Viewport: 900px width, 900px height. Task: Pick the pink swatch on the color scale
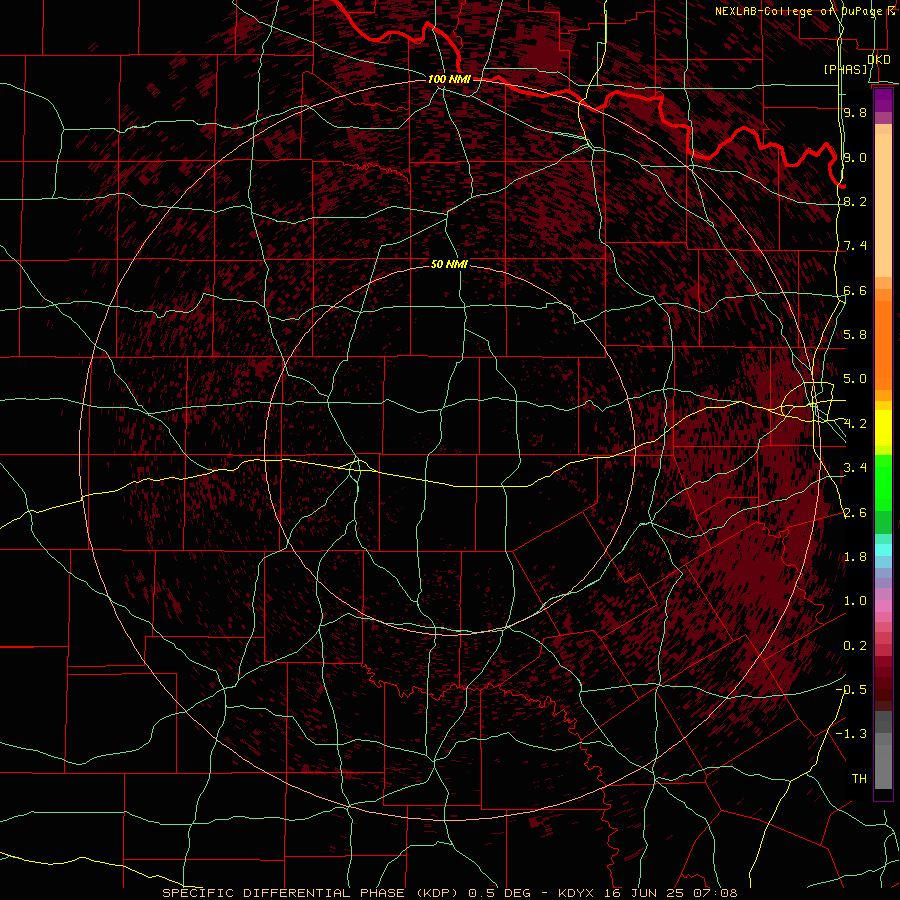[x=883, y=606]
